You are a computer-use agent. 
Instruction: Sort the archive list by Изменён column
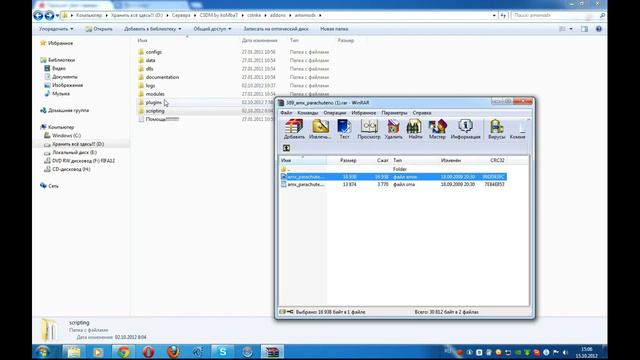(x=451, y=160)
